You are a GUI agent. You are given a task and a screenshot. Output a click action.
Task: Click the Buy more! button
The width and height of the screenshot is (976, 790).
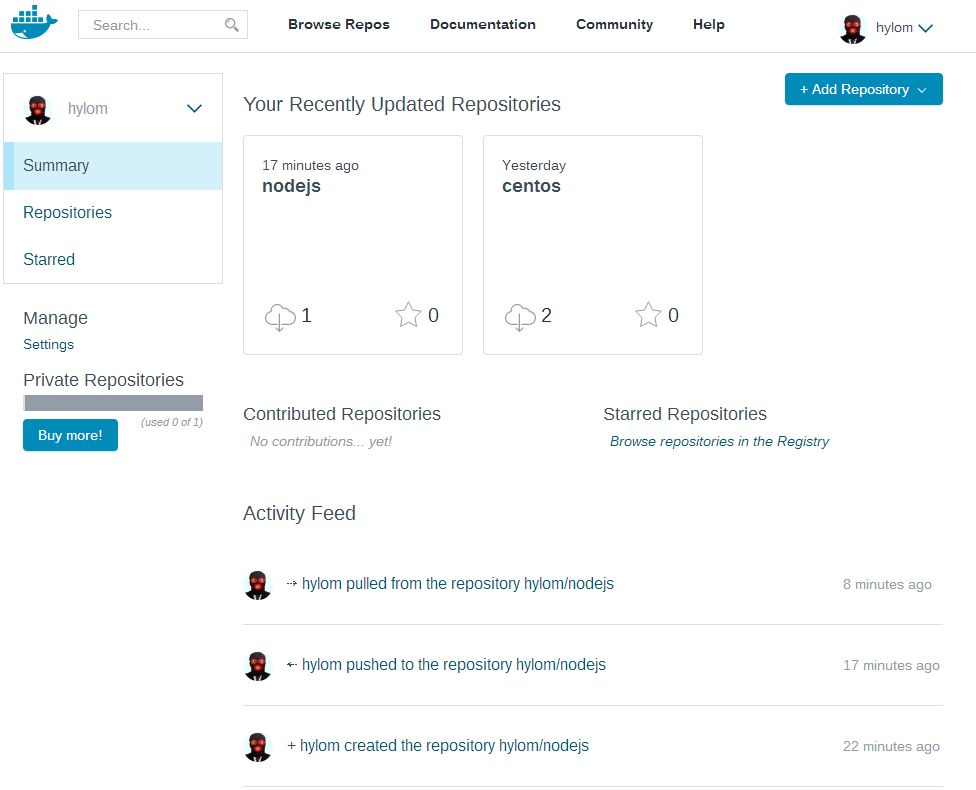pos(70,435)
